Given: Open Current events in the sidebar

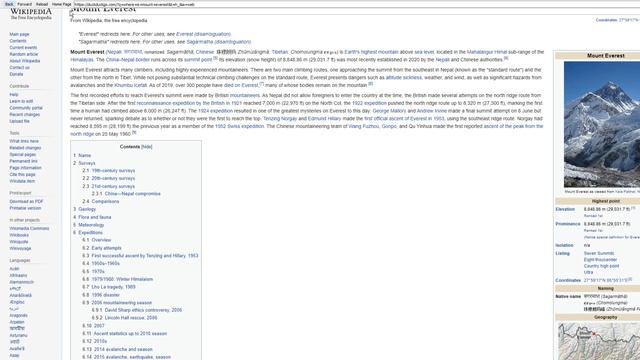Looking at the screenshot, I should 23,47.
